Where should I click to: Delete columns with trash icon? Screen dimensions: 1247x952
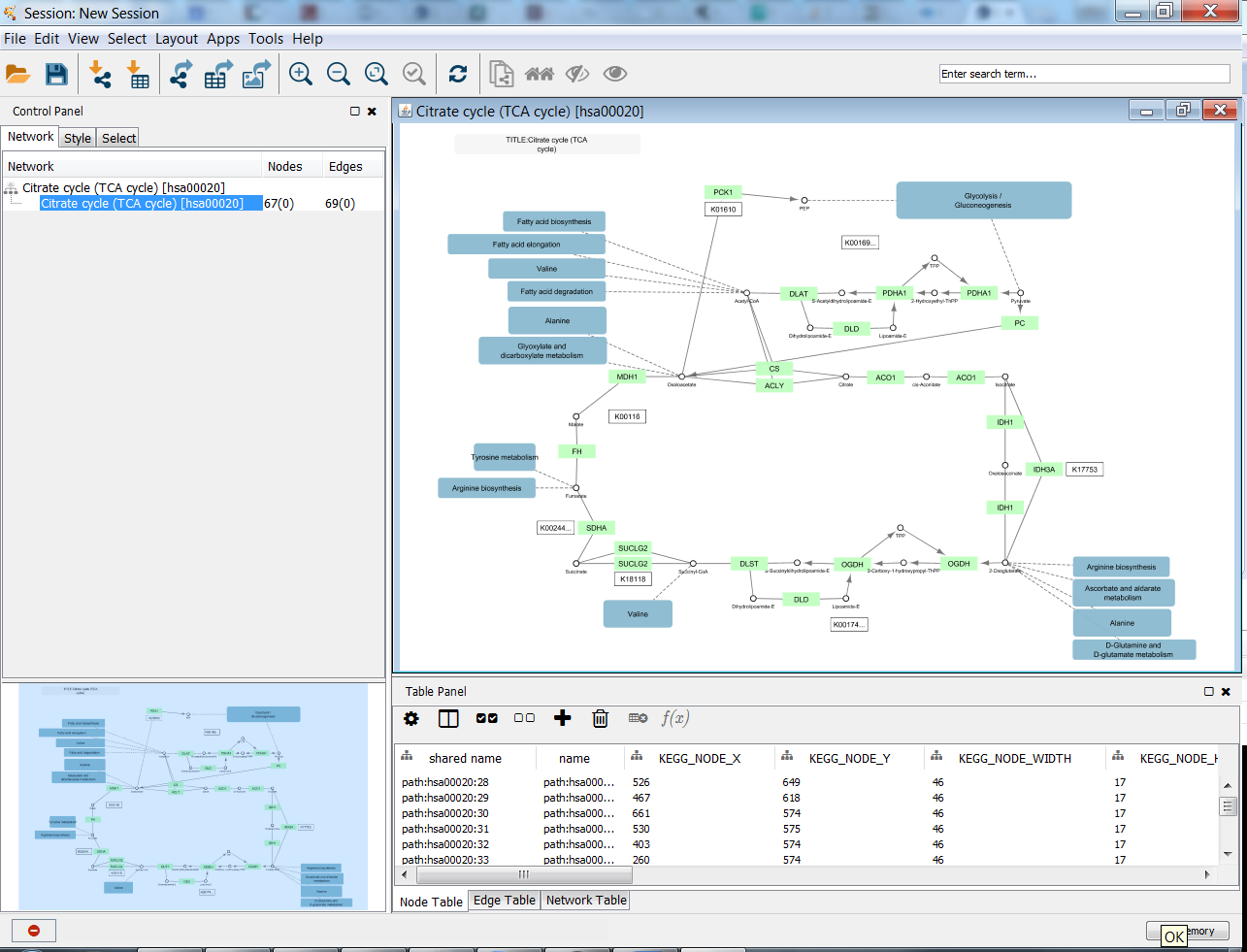point(601,718)
